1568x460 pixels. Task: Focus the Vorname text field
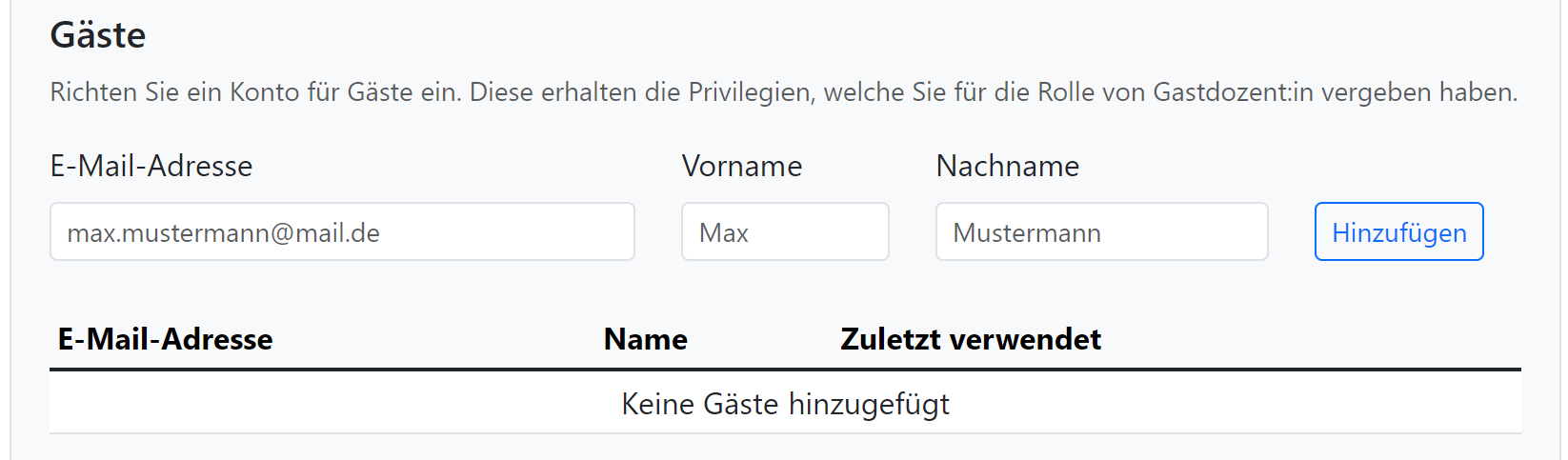pos(785,231)
